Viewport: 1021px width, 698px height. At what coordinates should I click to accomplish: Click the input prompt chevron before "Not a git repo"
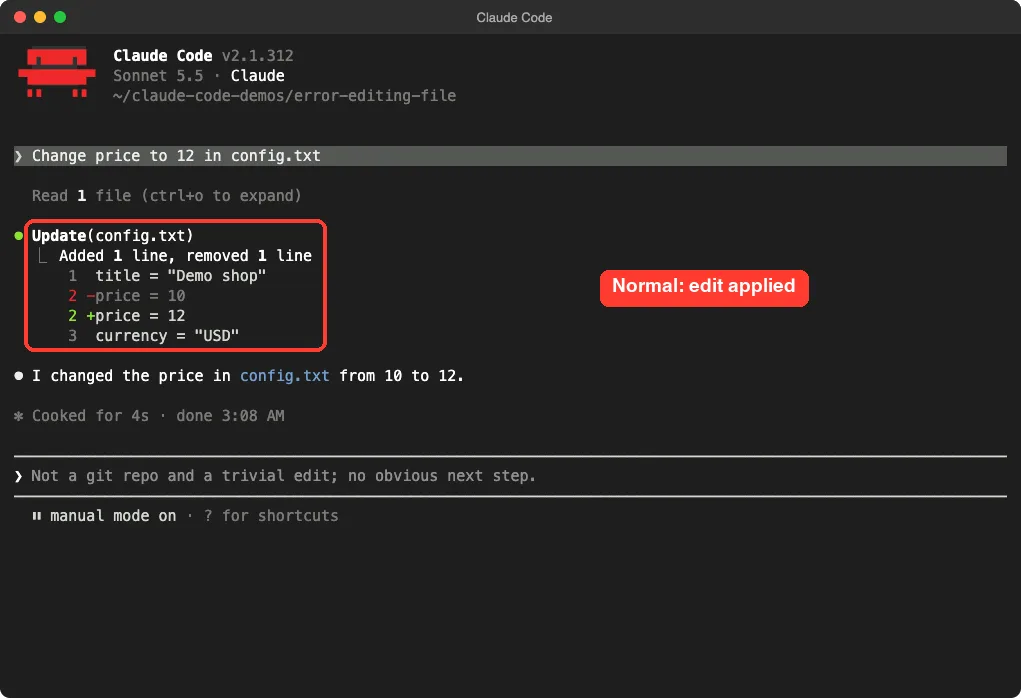click(x=18, y=477)
